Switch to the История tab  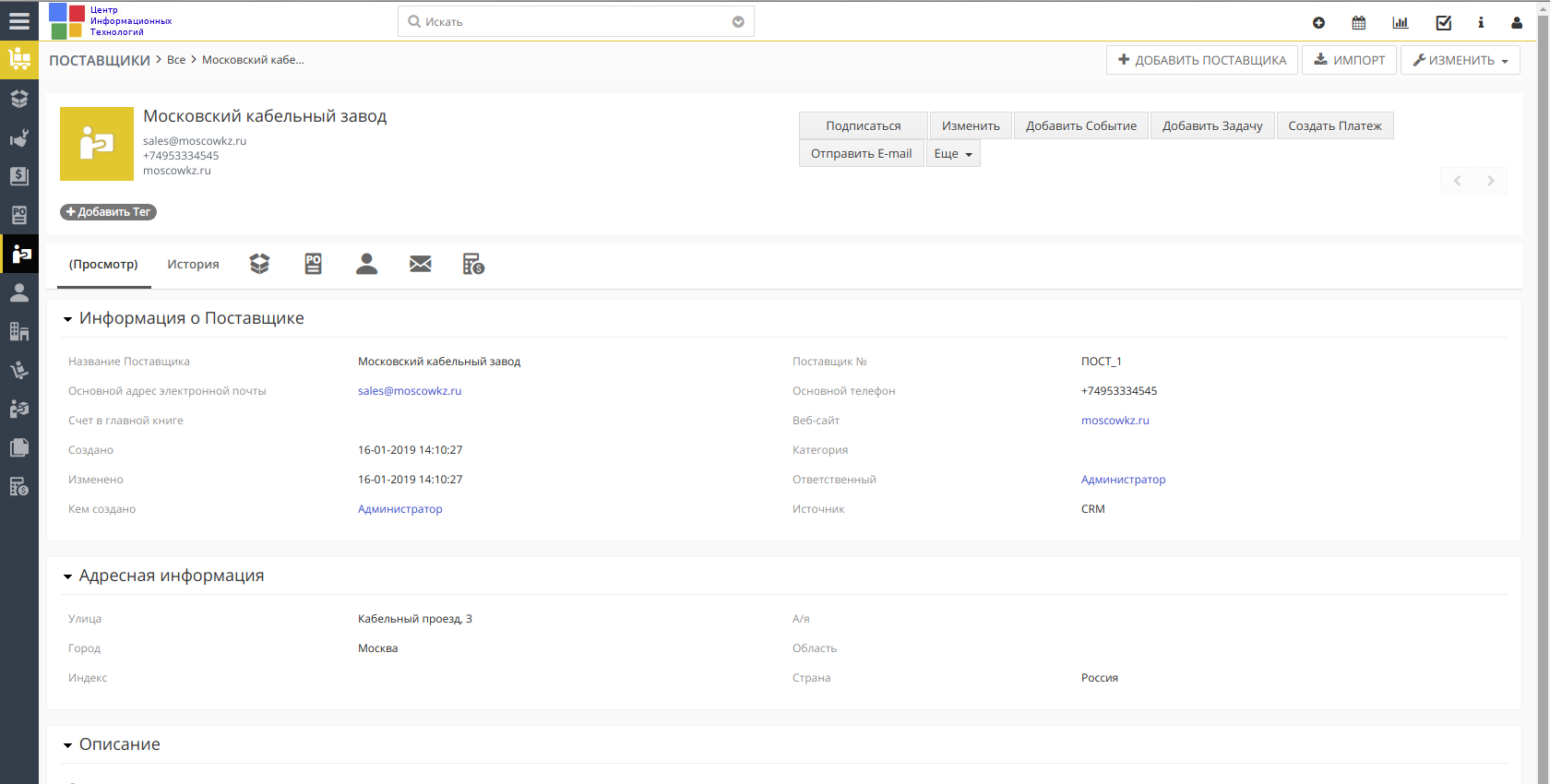pos(193,265)
